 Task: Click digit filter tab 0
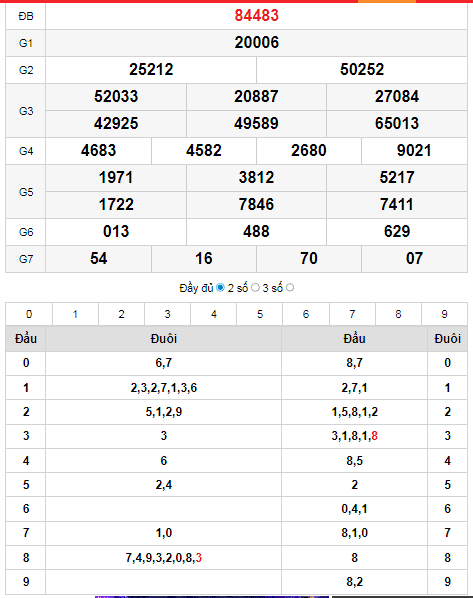pos(29,314)
